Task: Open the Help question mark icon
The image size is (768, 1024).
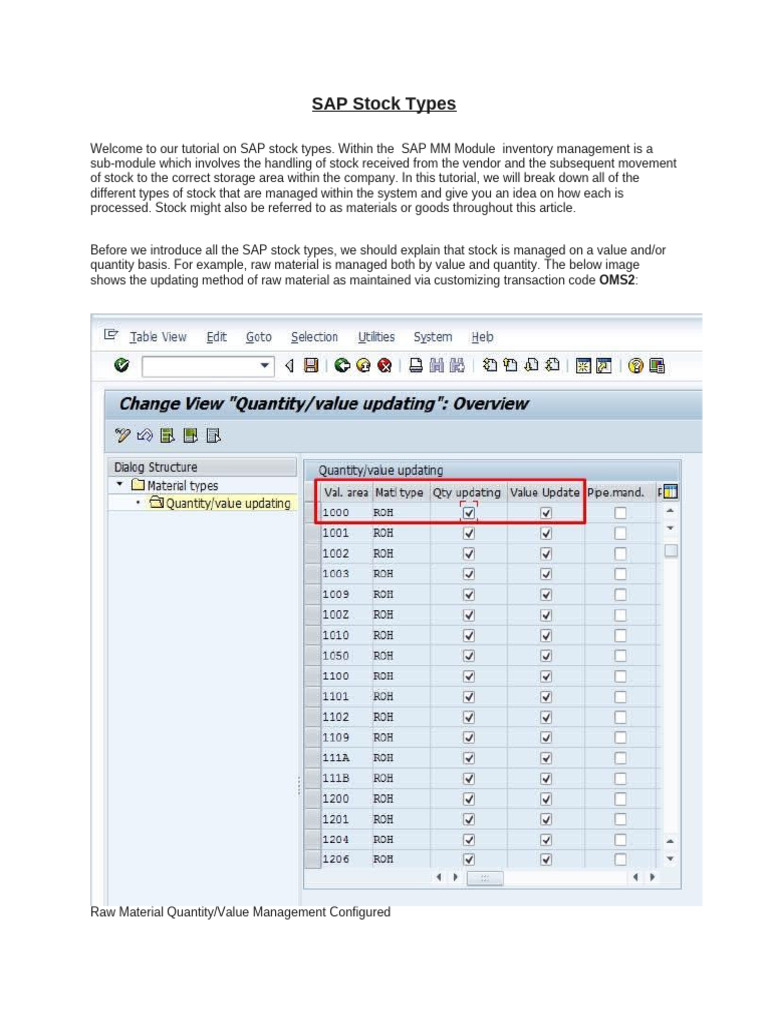Action: [x=635, y=366]
